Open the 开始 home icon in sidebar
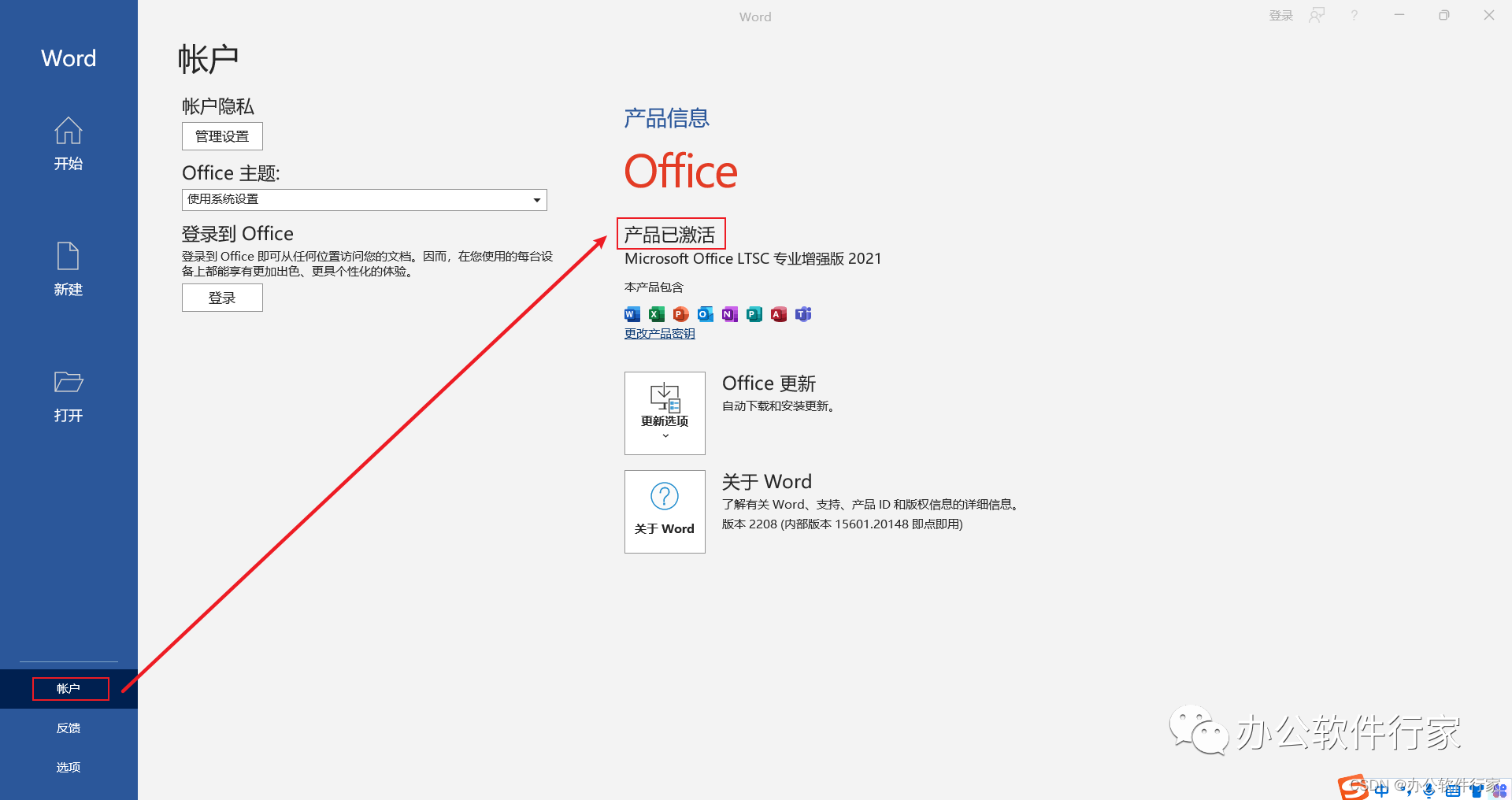Screen dimensions: 1512x800 (x=69, y=131)
